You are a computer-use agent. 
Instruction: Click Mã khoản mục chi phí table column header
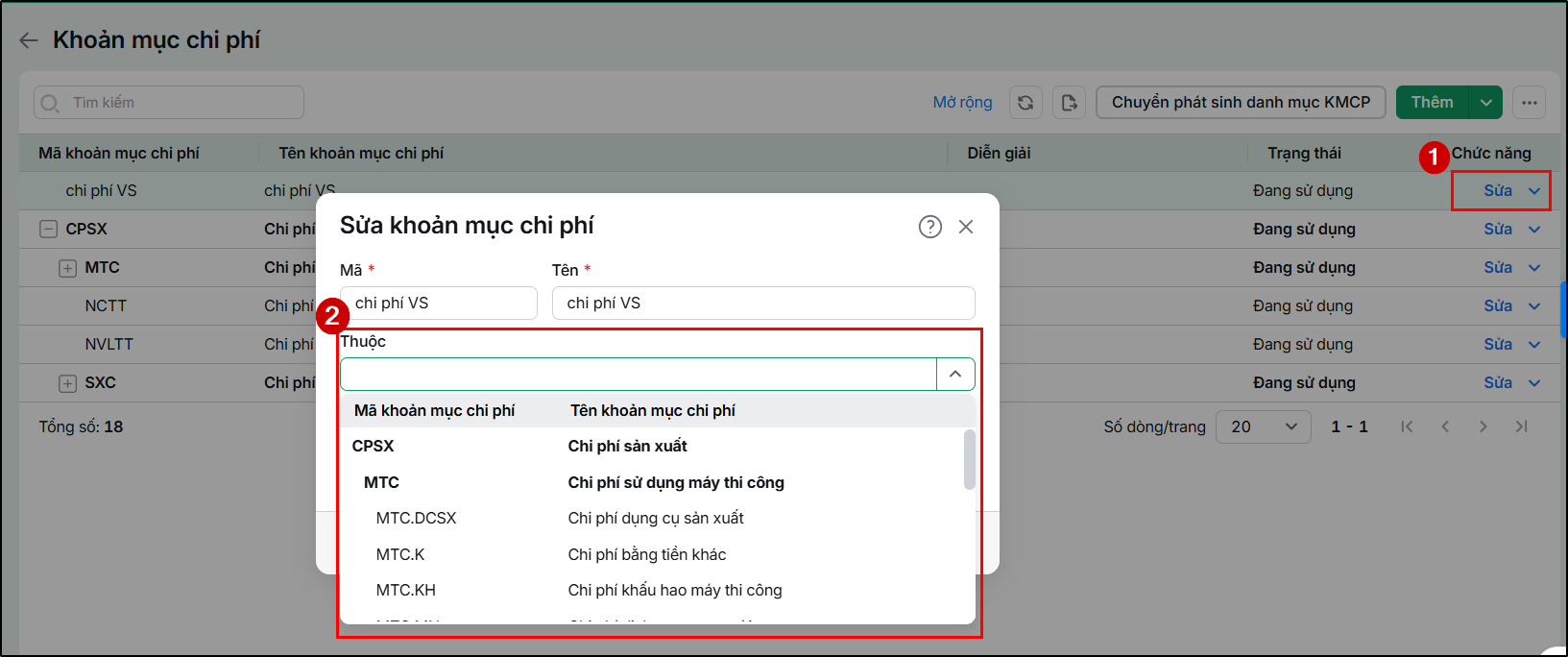click(x=119, y=153)
